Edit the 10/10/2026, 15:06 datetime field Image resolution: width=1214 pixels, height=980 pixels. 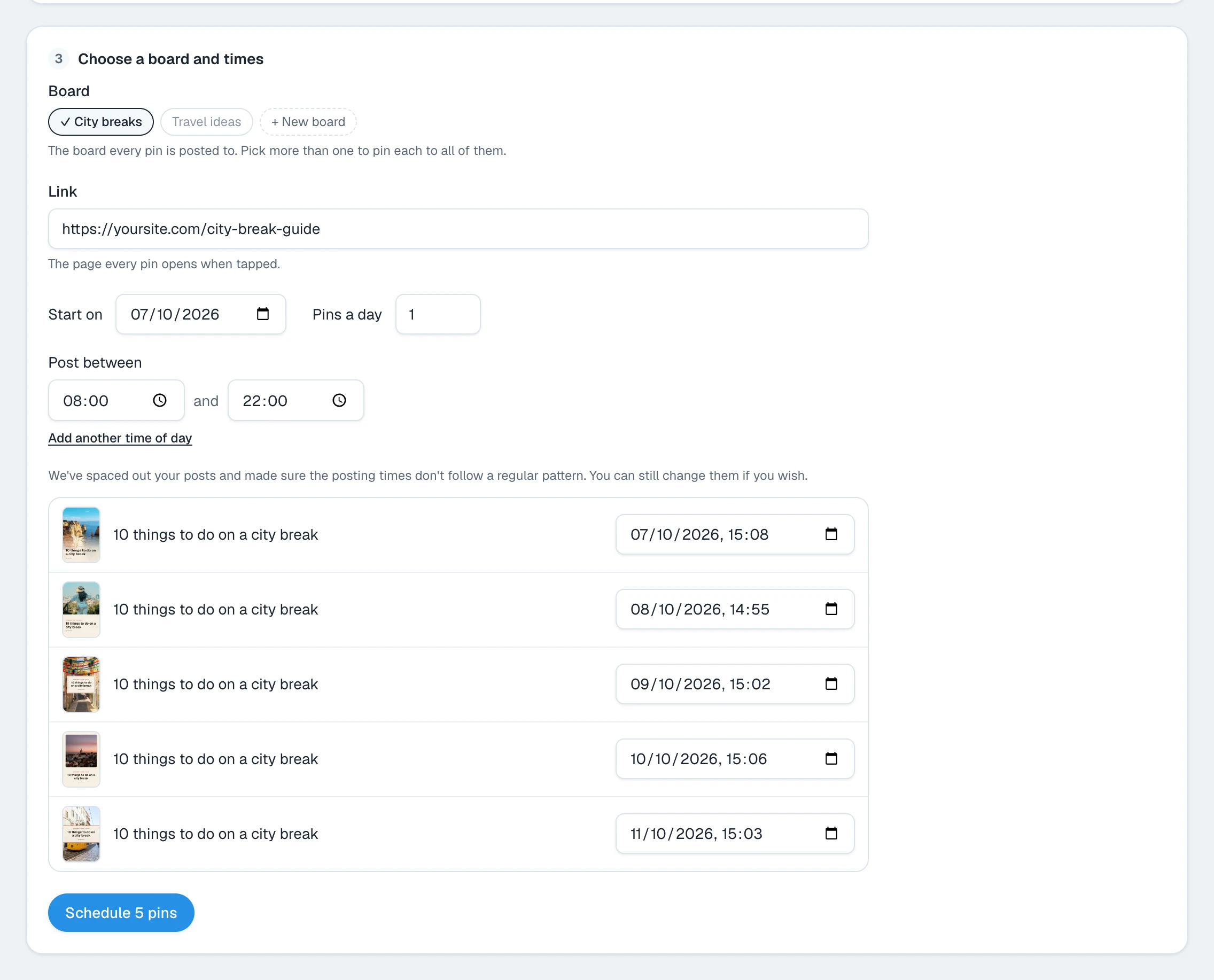(735, 759)
